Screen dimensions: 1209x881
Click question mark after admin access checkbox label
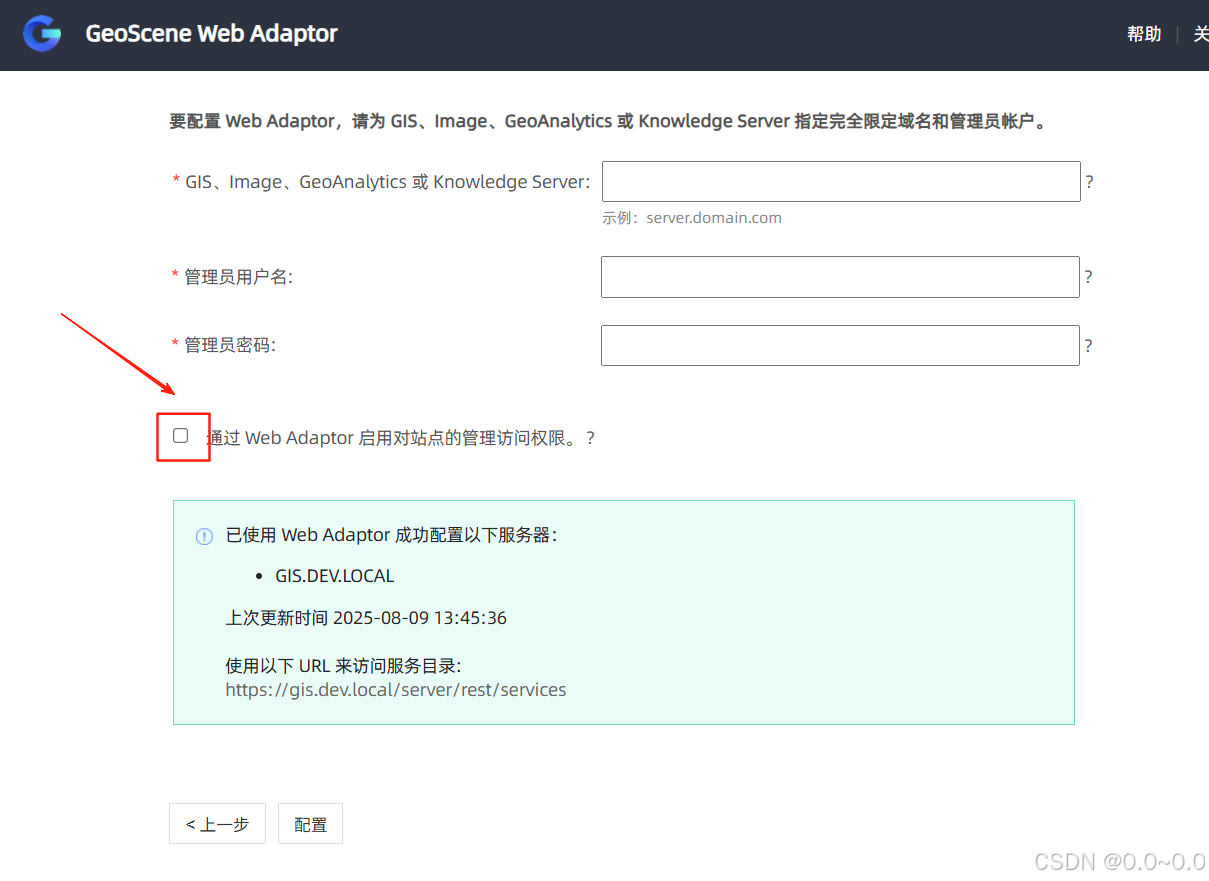[591, 438]
